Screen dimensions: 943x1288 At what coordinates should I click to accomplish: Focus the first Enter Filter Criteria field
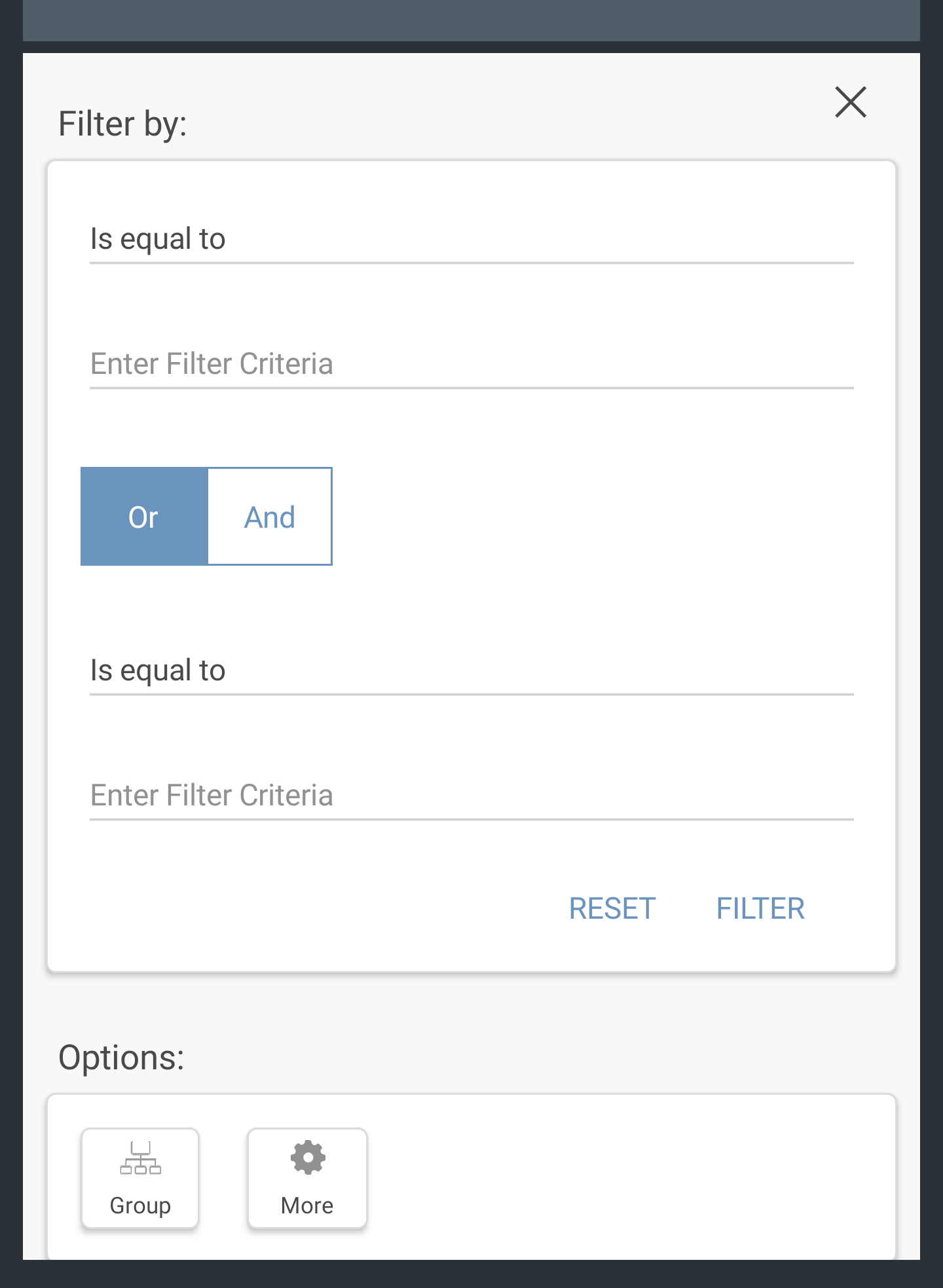click(x=471, y=364)
